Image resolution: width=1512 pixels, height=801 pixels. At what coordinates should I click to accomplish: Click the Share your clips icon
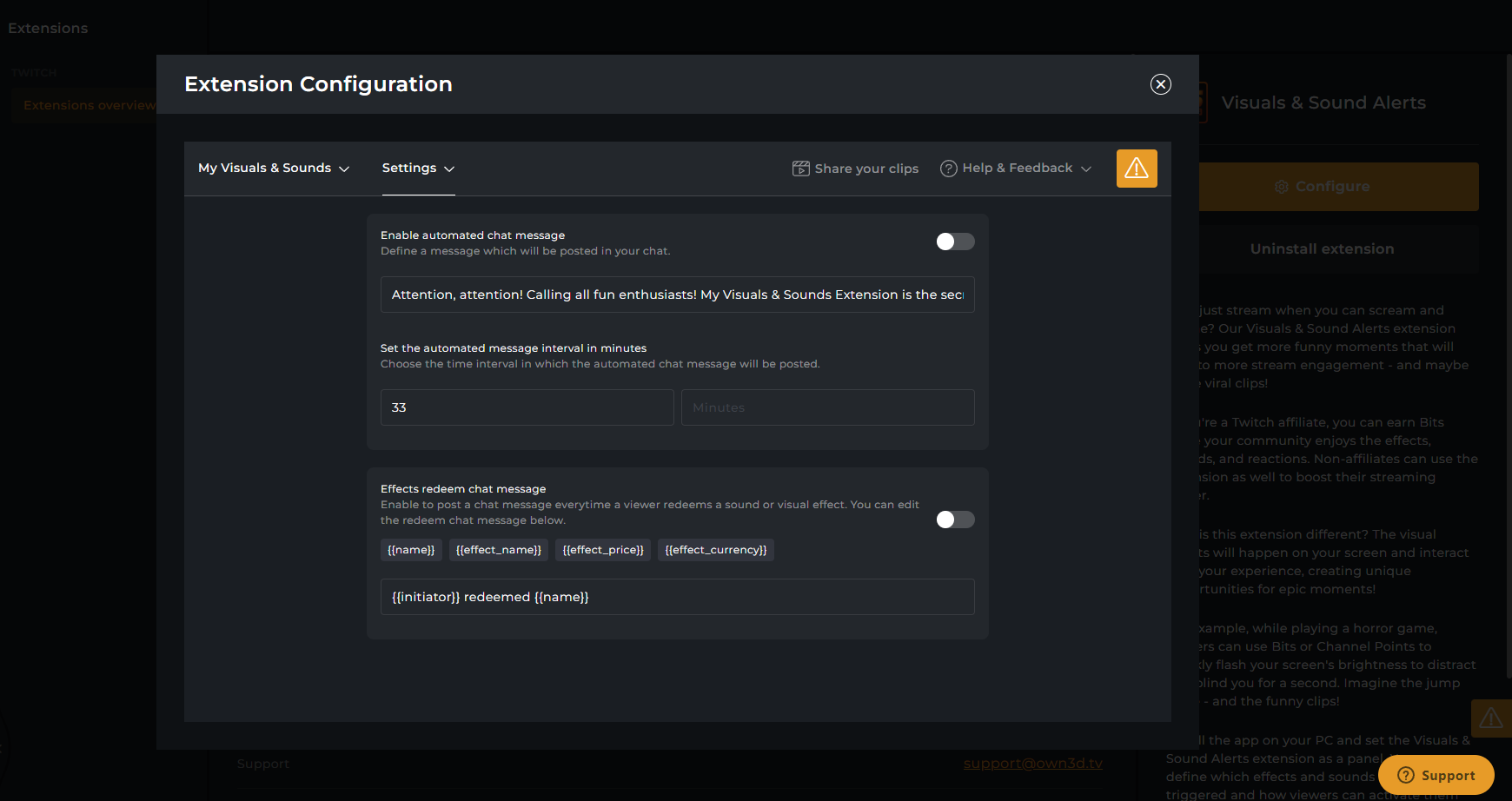tap(800, 169)
